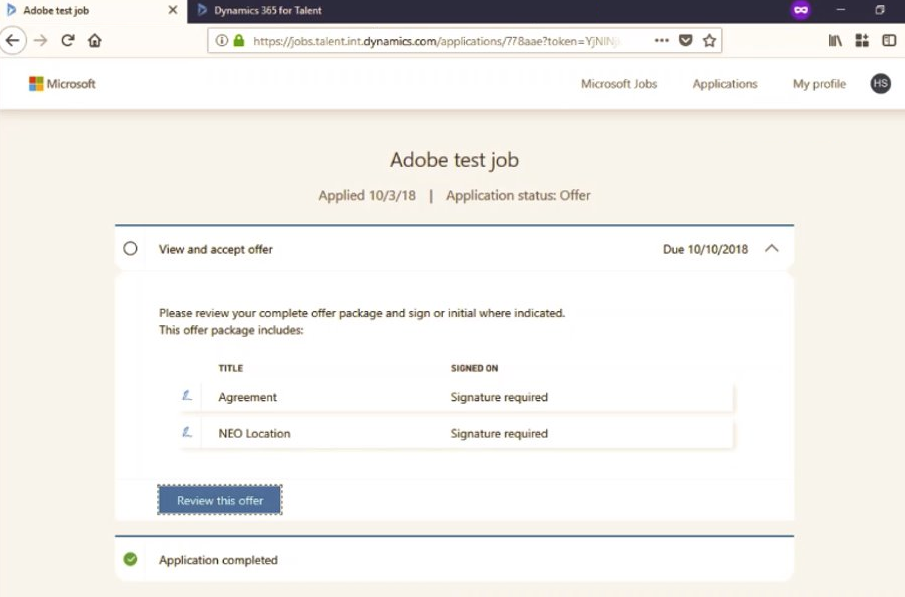
Task: Click Signature required in the Agreement row
Action: [x=499, y=397]
